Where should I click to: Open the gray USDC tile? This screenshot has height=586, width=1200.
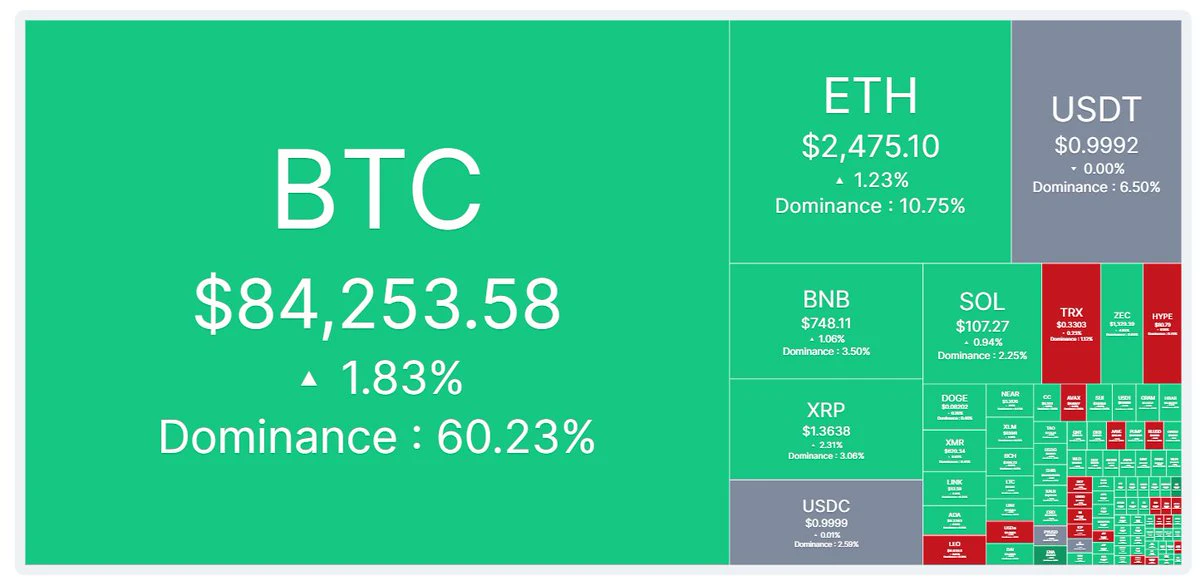tap(826, 522)
